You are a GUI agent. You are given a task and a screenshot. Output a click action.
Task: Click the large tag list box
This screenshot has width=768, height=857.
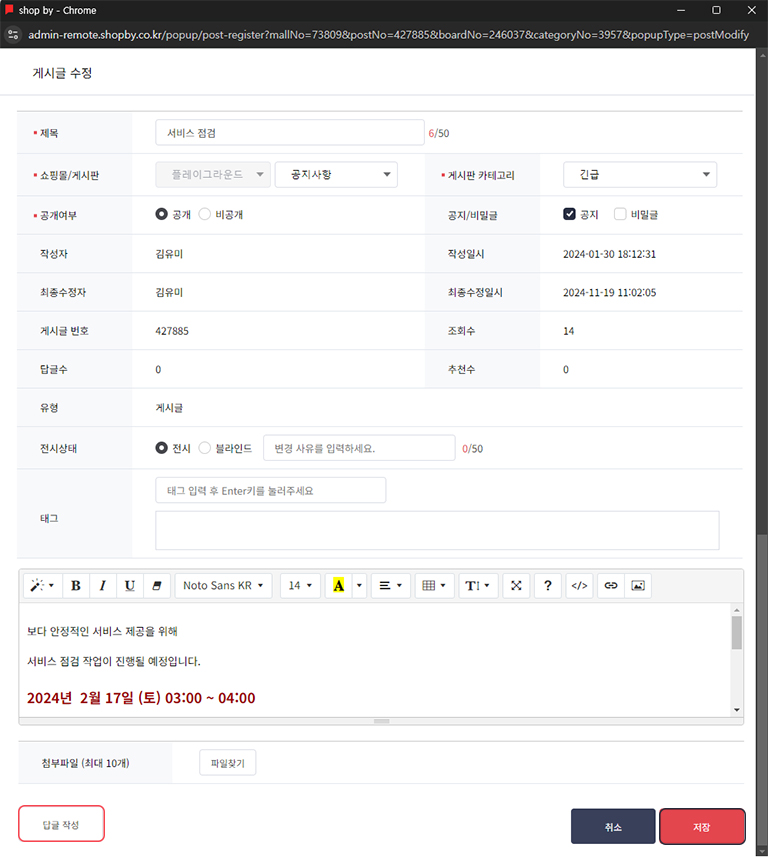437,531
